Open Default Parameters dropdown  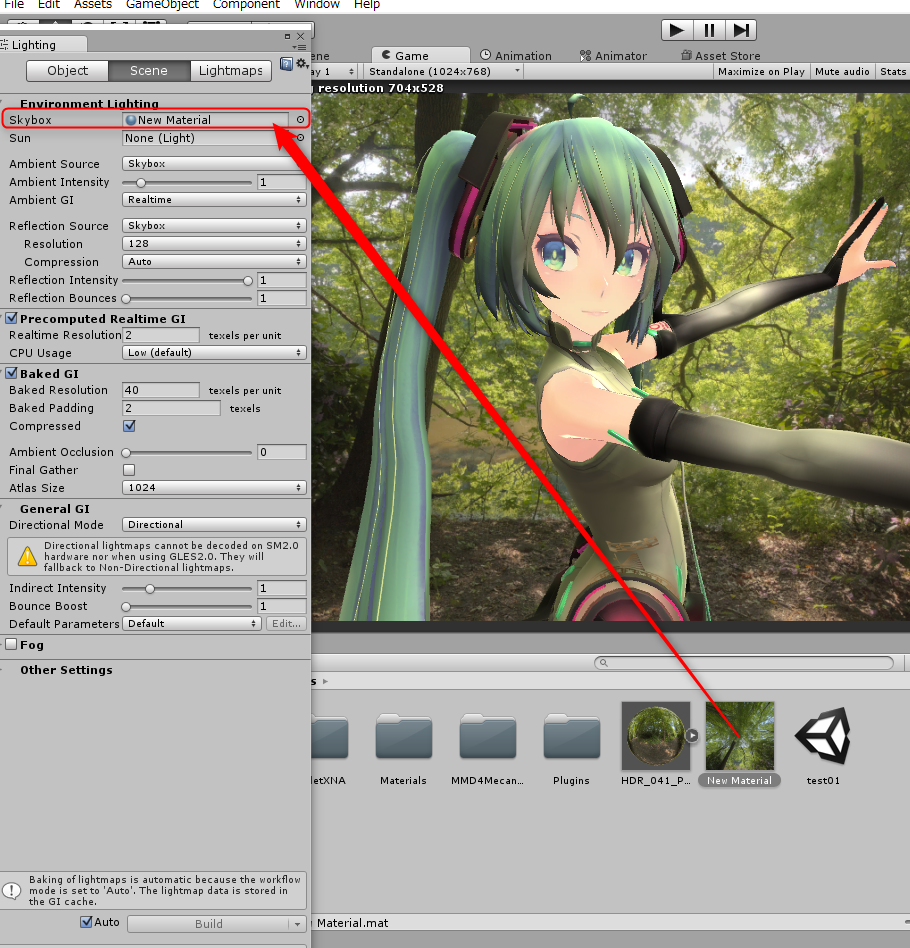pos(192,623)
